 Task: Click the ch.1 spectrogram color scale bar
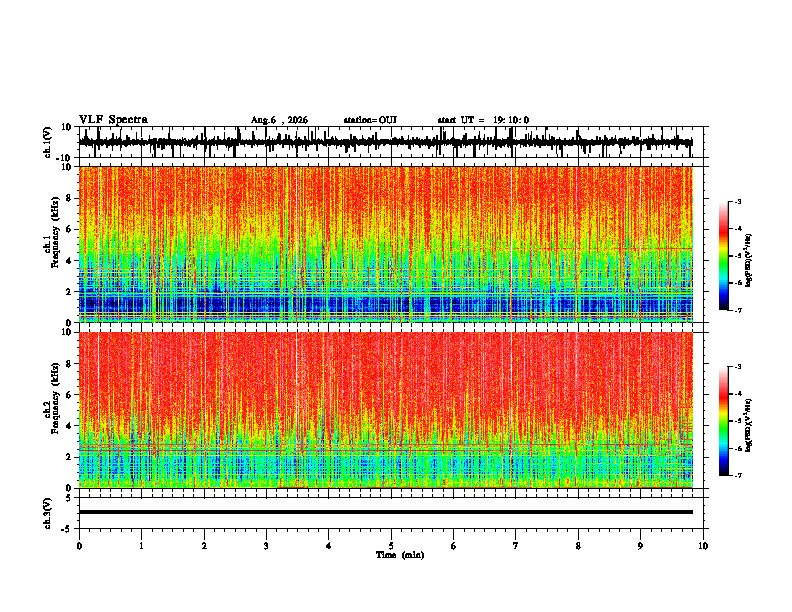(724, 256)
